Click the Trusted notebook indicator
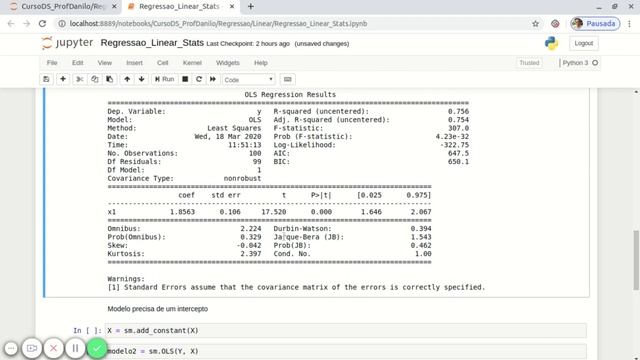This screenshot has height=360, width=640. (x=529, y=63)
